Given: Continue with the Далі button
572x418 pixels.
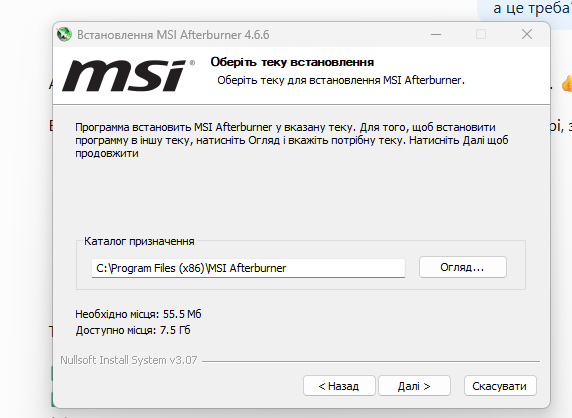Looking at the screenshot, I should [x=414, y=386].
